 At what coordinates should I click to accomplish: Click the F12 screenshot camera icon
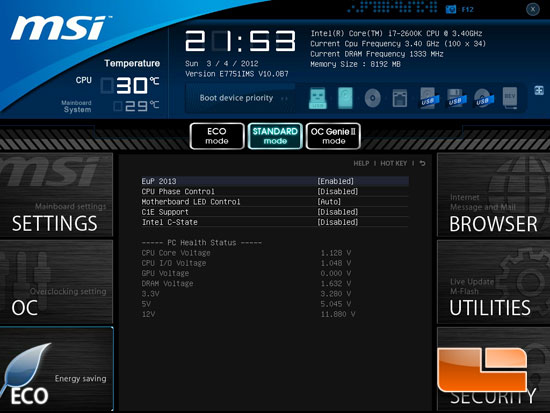pyautogui.click(x=451, y=9)
